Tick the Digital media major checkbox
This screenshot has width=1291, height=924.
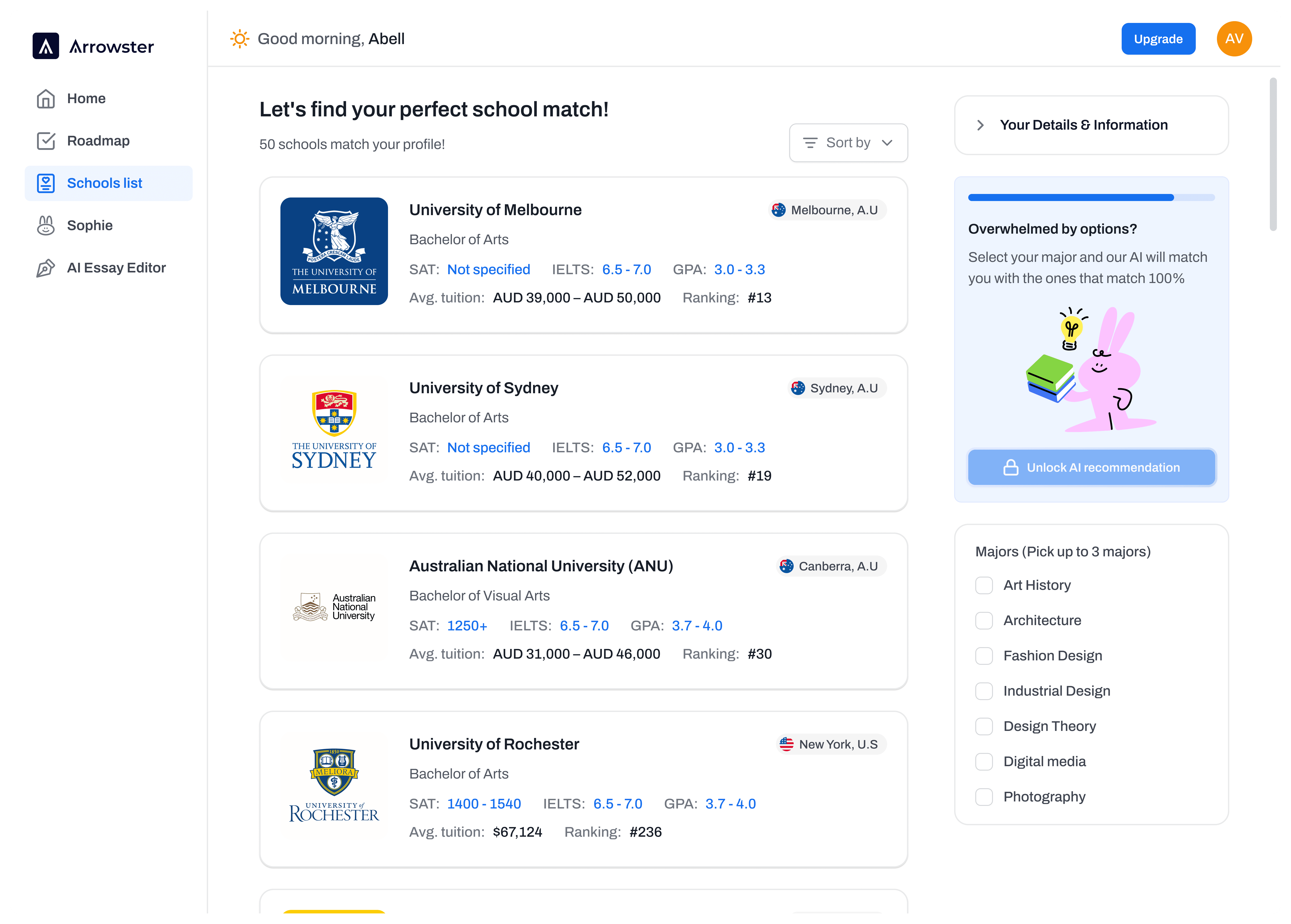984,762
